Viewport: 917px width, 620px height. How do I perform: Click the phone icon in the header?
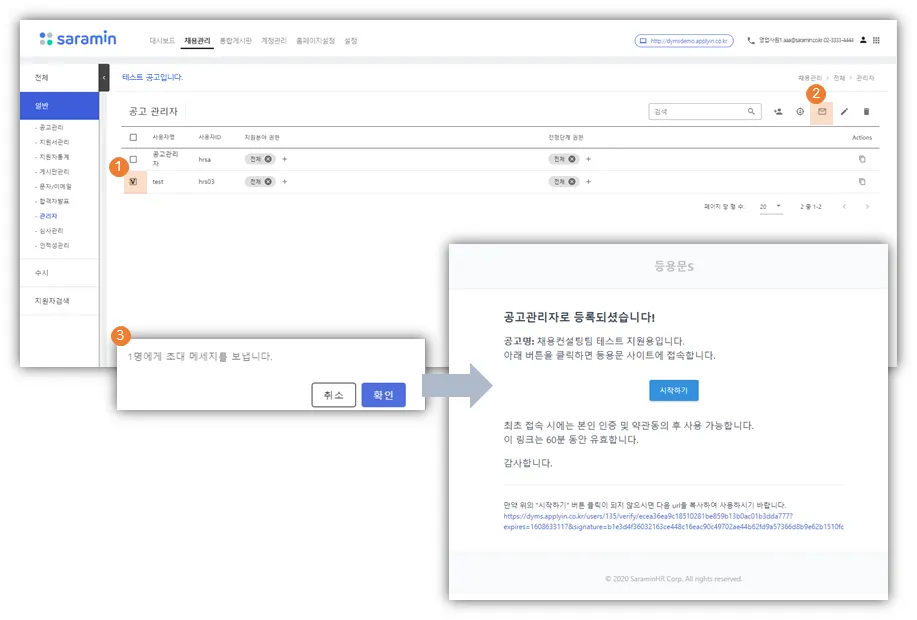pyautogui.click(x=751, y=40)
